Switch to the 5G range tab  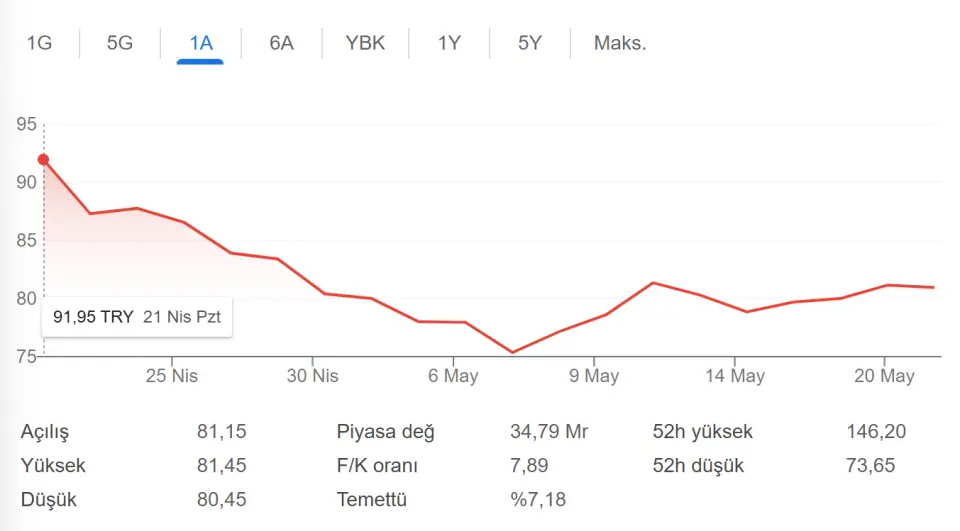coord(119,43)
